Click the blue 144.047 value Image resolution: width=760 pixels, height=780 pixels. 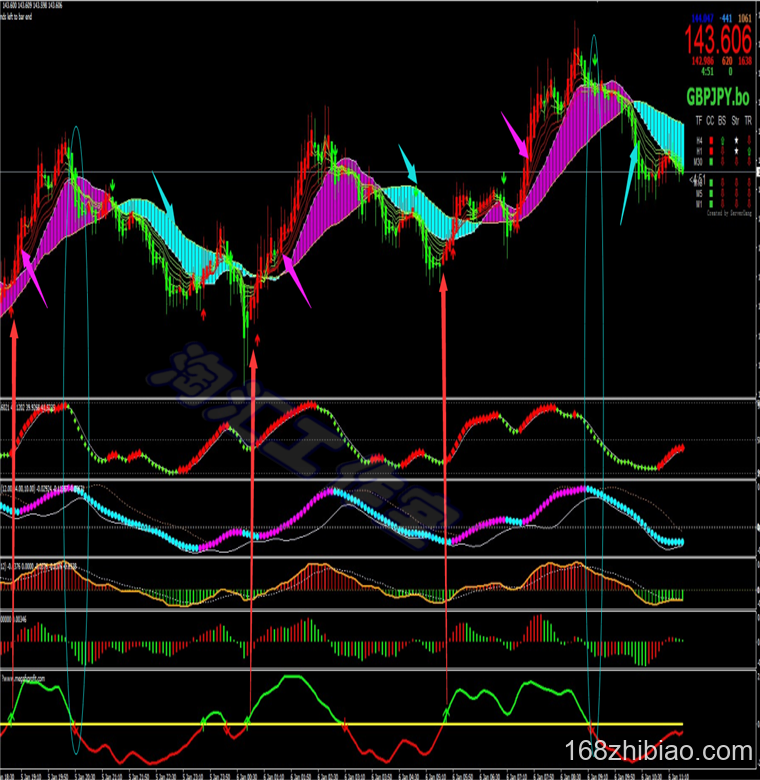pos(702,18)
